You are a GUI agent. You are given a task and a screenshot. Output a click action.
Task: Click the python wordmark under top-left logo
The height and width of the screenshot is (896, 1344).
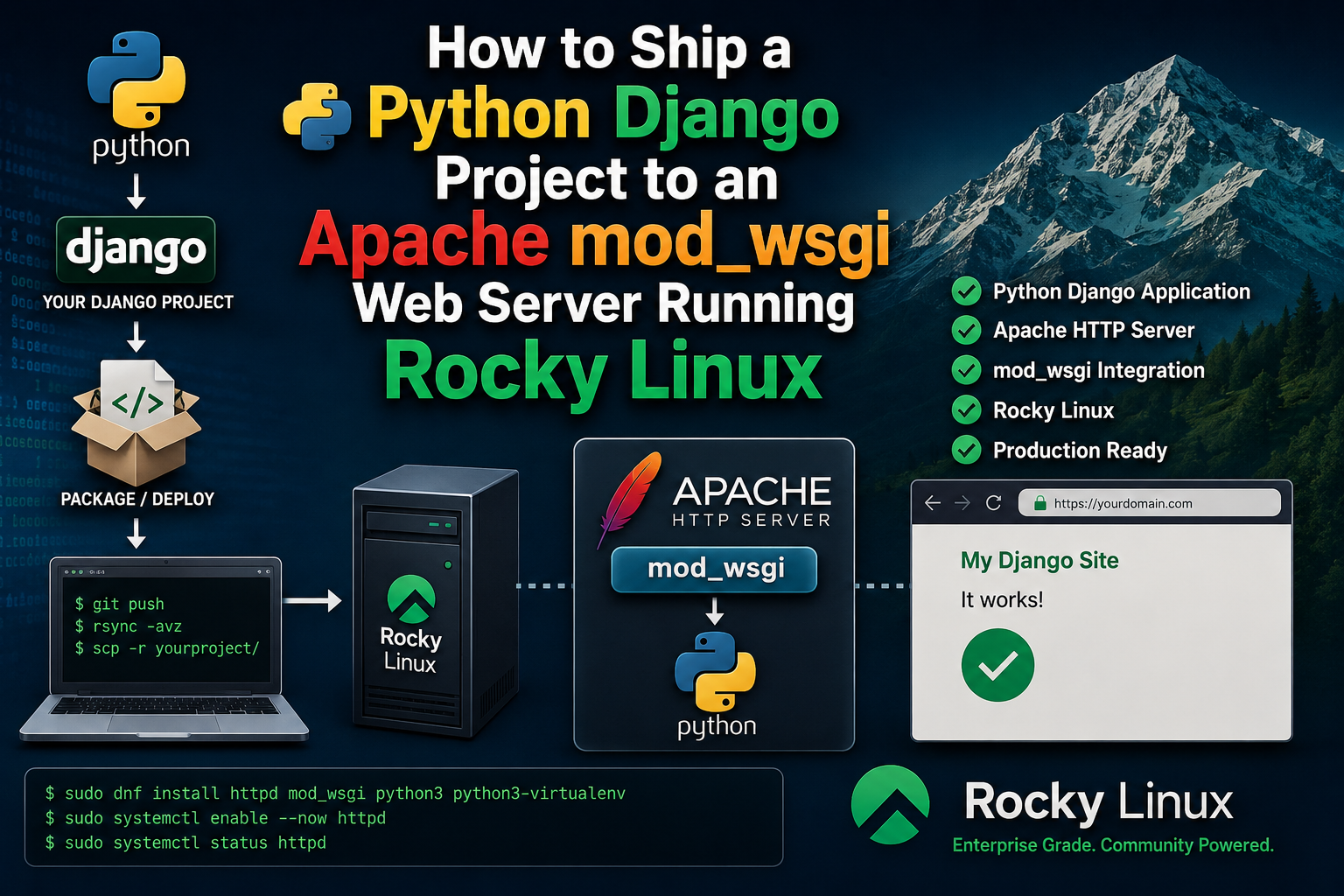point(141,147)
